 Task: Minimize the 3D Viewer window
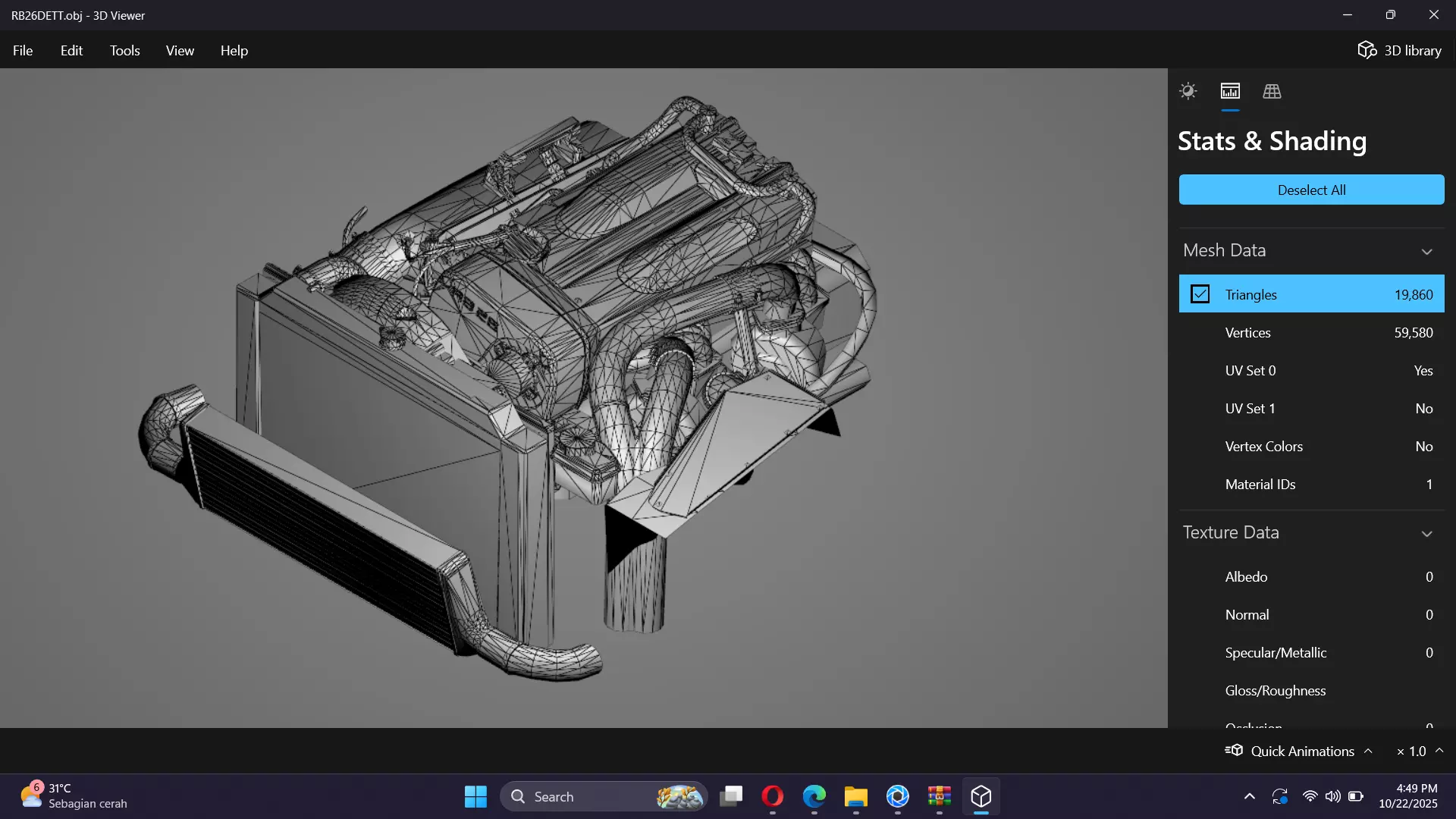coord(1348,15)
